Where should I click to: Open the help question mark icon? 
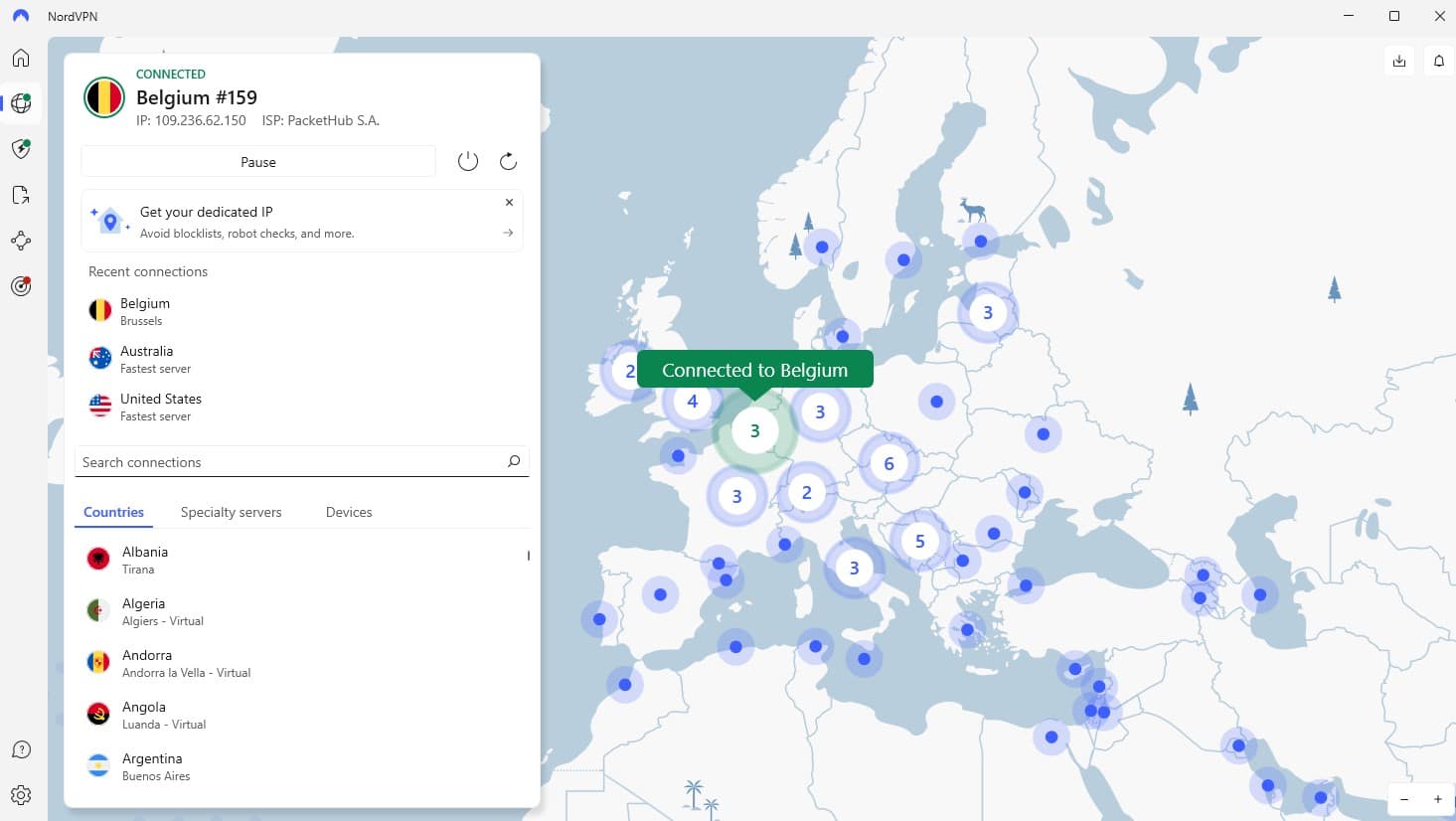pos(21,749)
